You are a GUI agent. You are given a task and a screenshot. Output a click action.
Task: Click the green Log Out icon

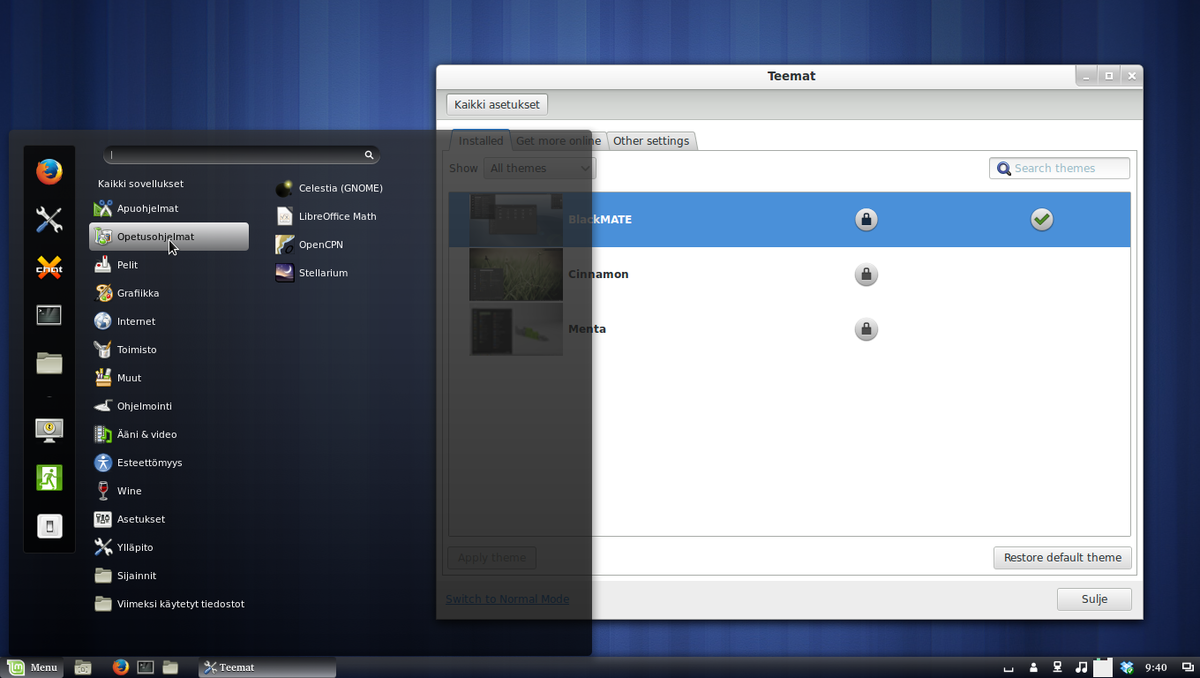(x=49, y=477)
